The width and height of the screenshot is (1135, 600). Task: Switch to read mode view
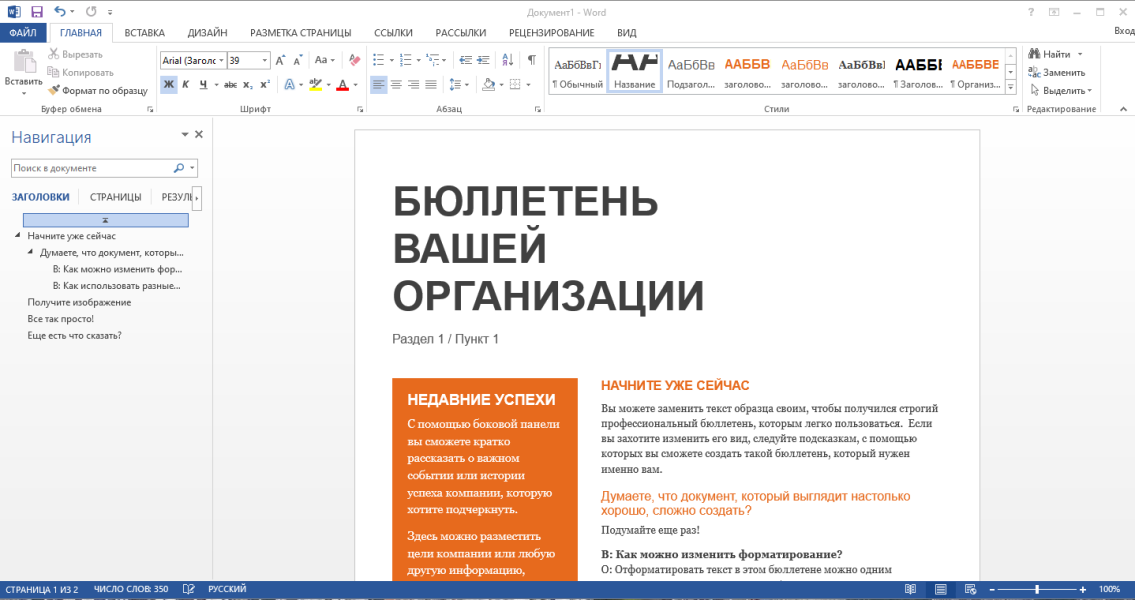click(x=911, y=589)
